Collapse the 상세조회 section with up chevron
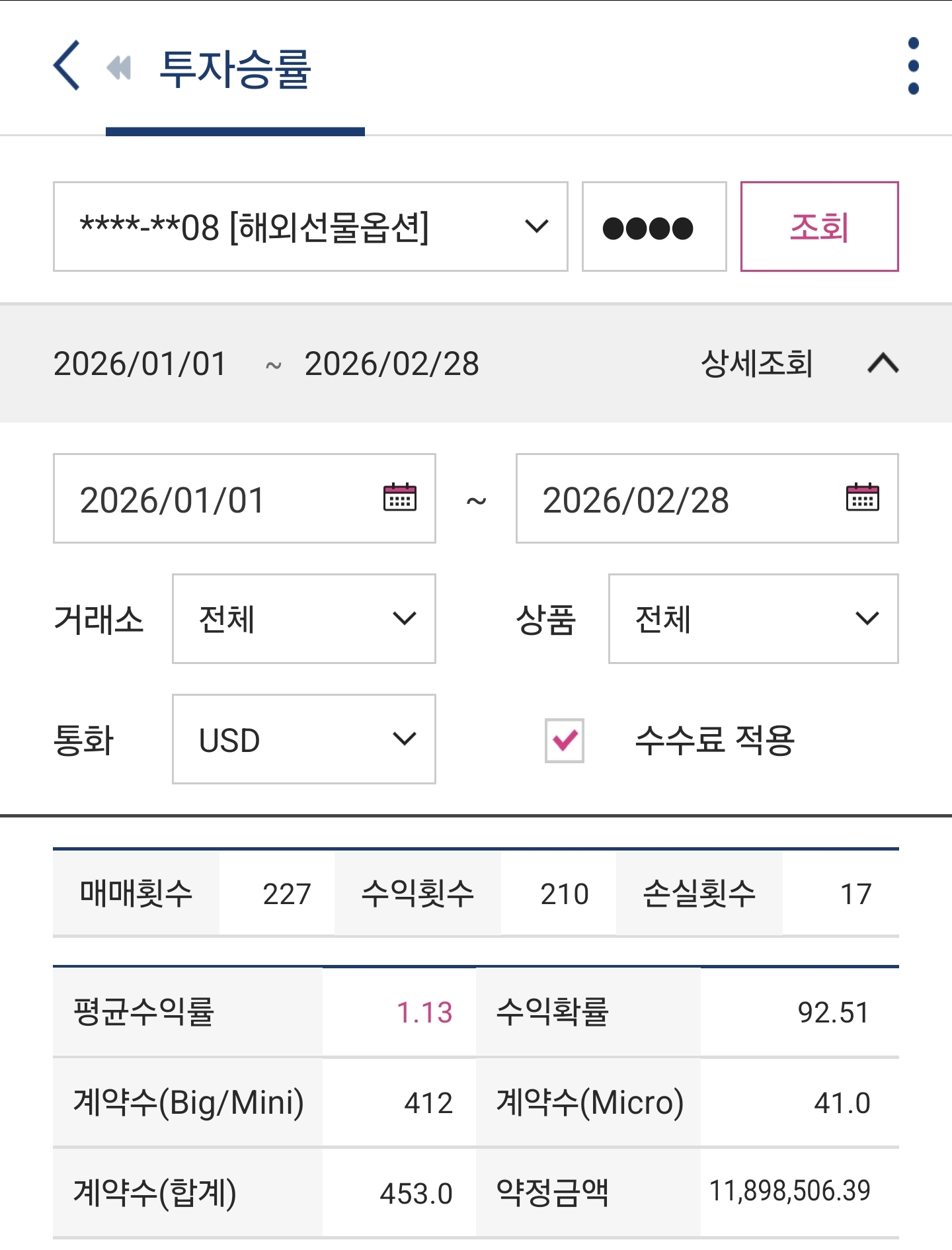This screenshot has width=952, height=1250. pos(883,363)
